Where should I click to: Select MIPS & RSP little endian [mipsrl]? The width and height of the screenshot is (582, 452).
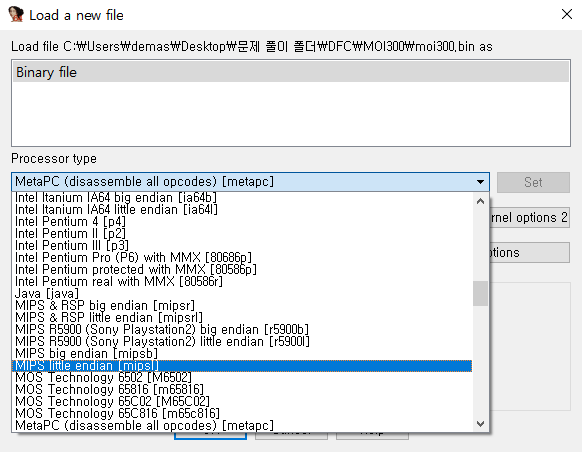click(243, 317)
